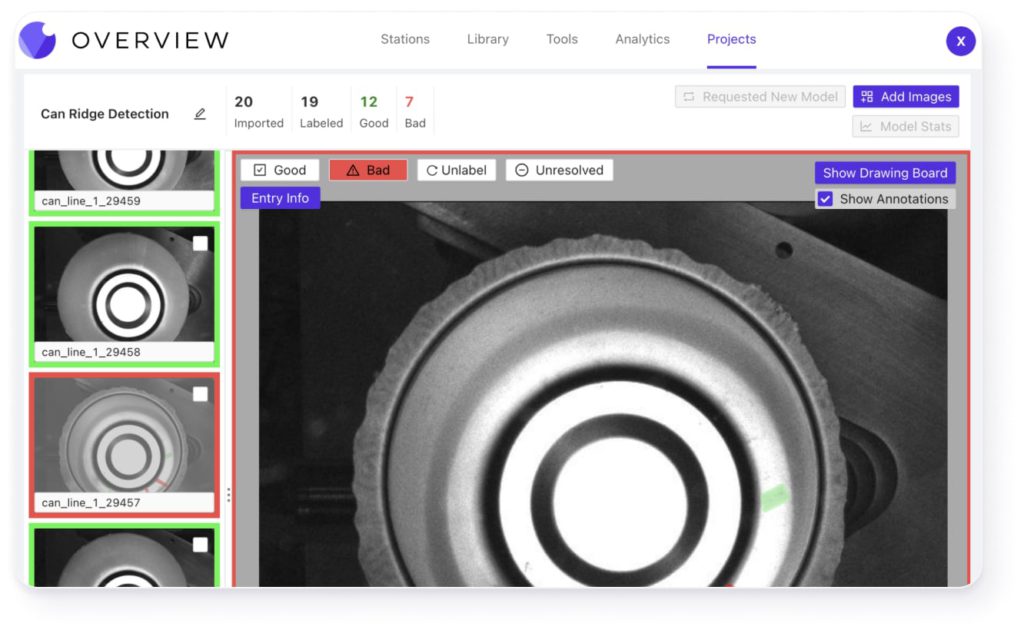Click the Unlabel button
The height and width of the screenshot is (633, 1024).
(x=456, y=170)
